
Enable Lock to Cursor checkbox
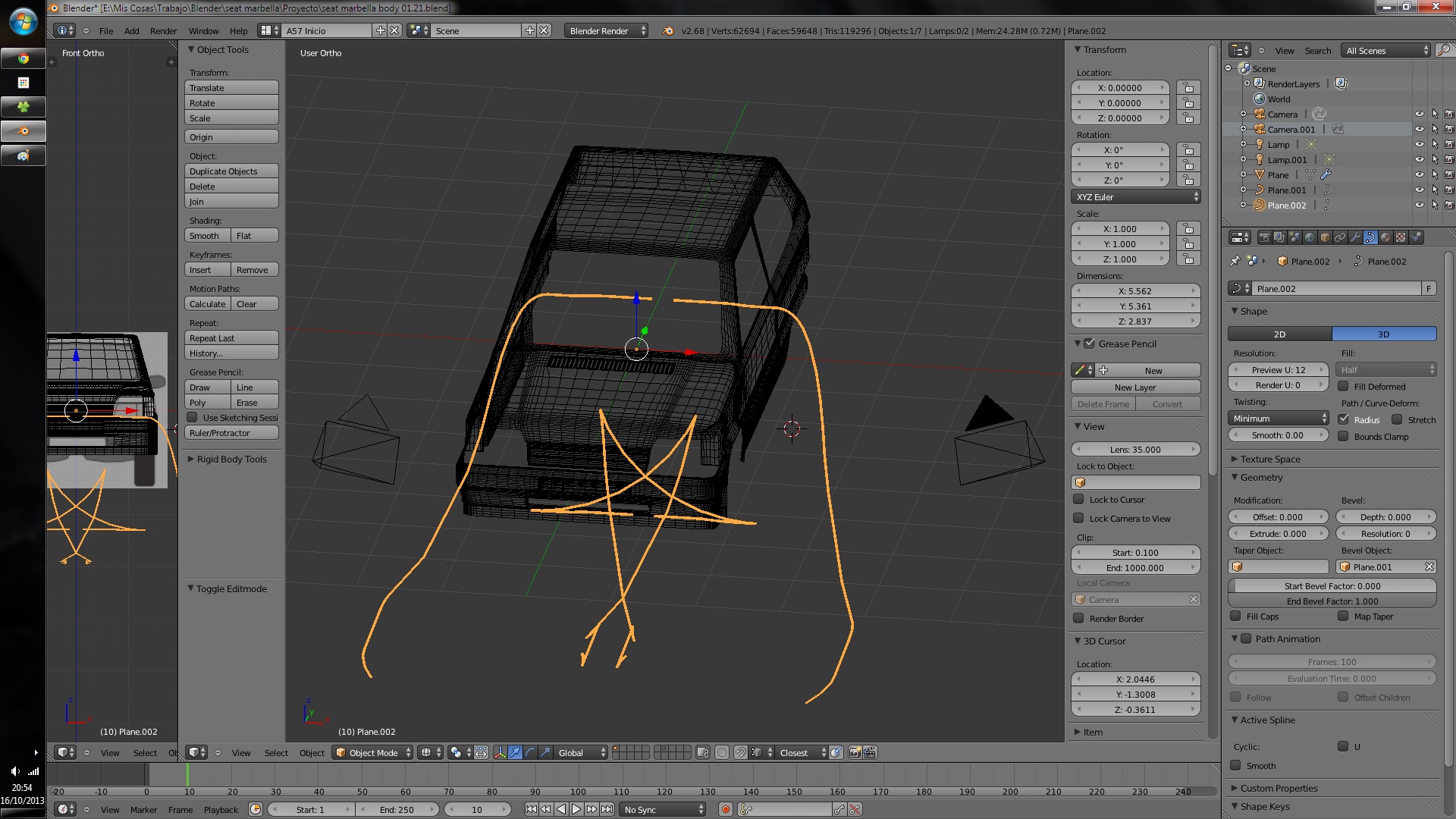click(1078, 500)
